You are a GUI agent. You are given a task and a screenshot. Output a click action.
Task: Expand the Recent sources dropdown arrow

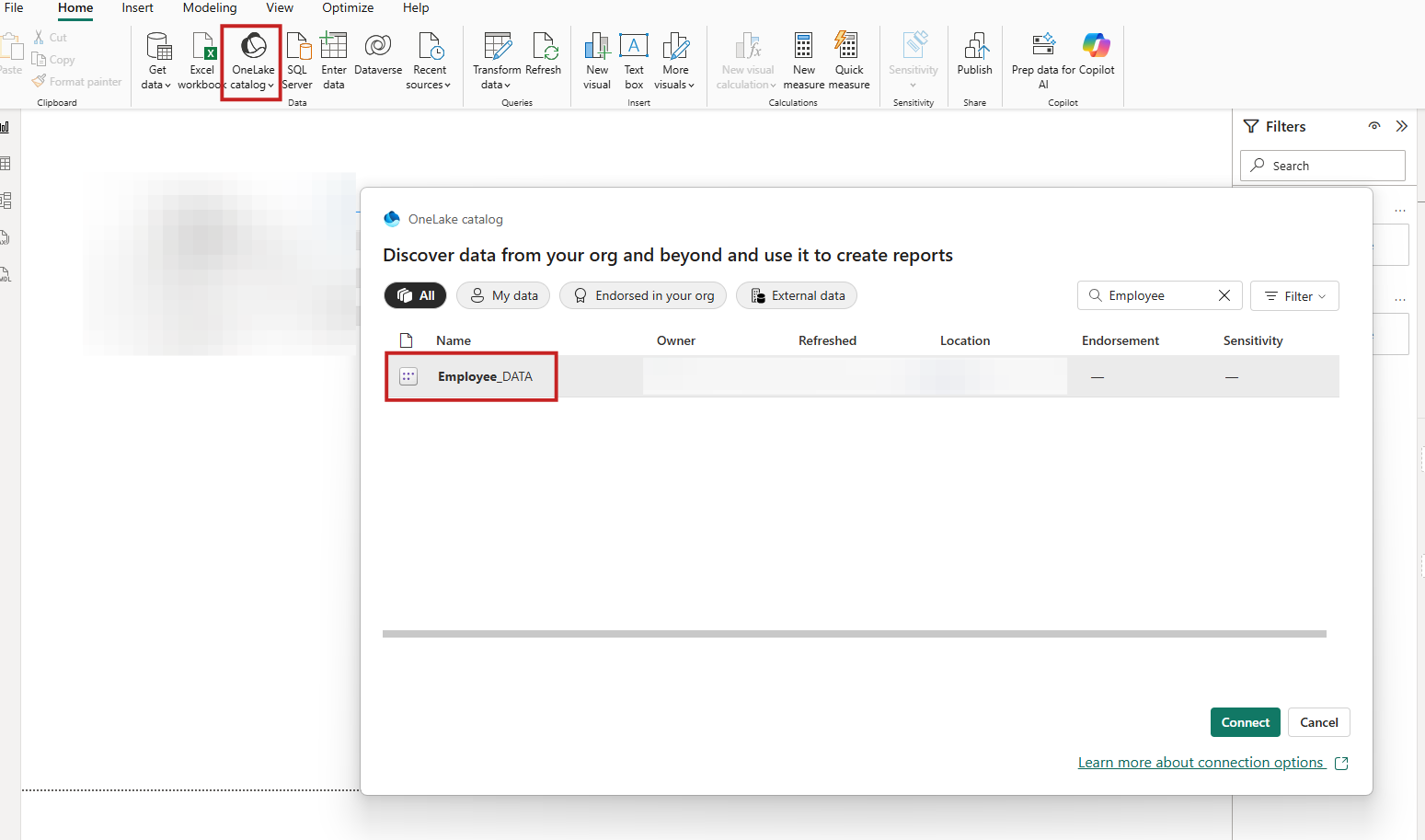click(447, 86)
